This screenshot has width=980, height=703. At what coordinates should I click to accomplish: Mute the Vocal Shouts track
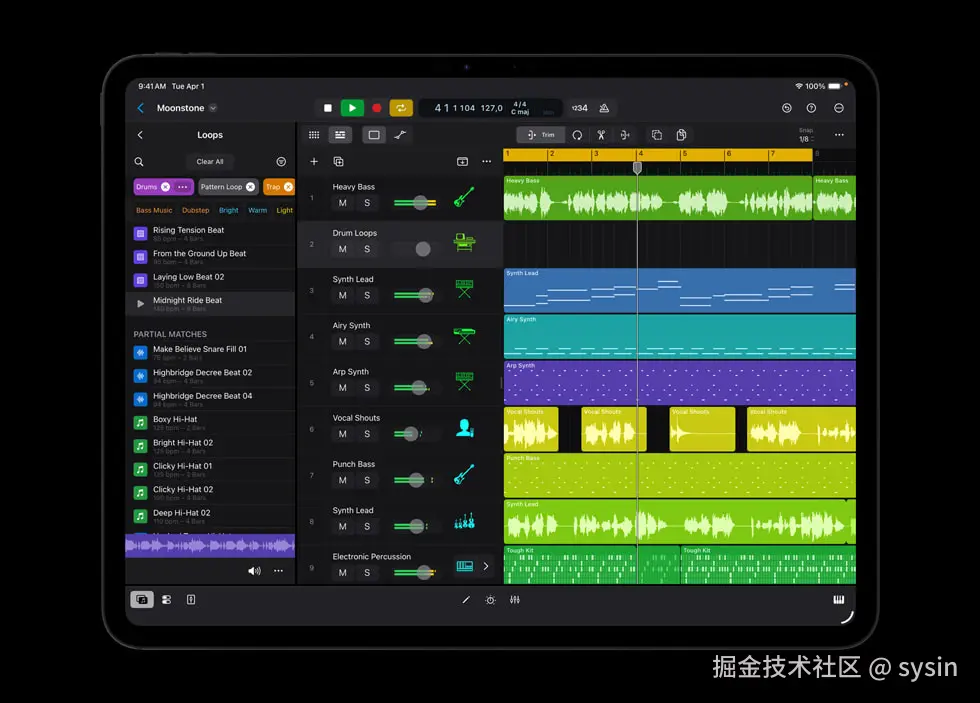tap(342, 434)
